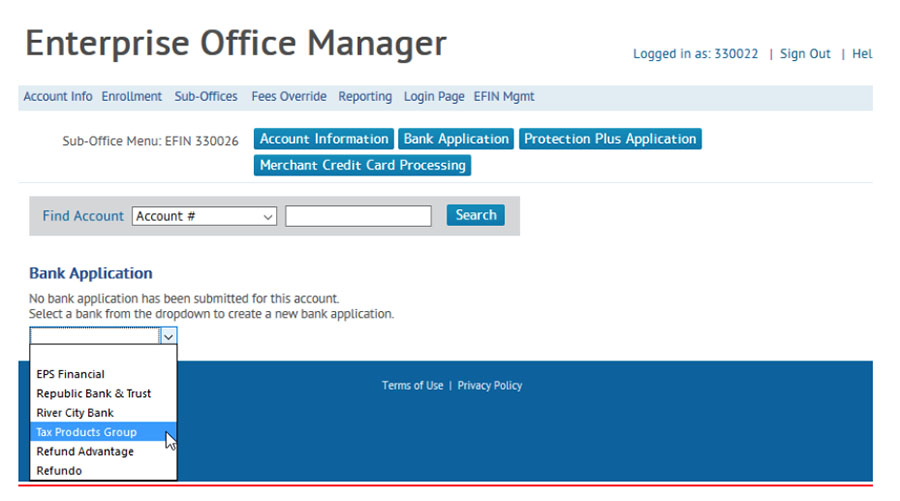Open the Privacy Policy link
Viewport: 900px width, 501px height.
pos(490,386)
